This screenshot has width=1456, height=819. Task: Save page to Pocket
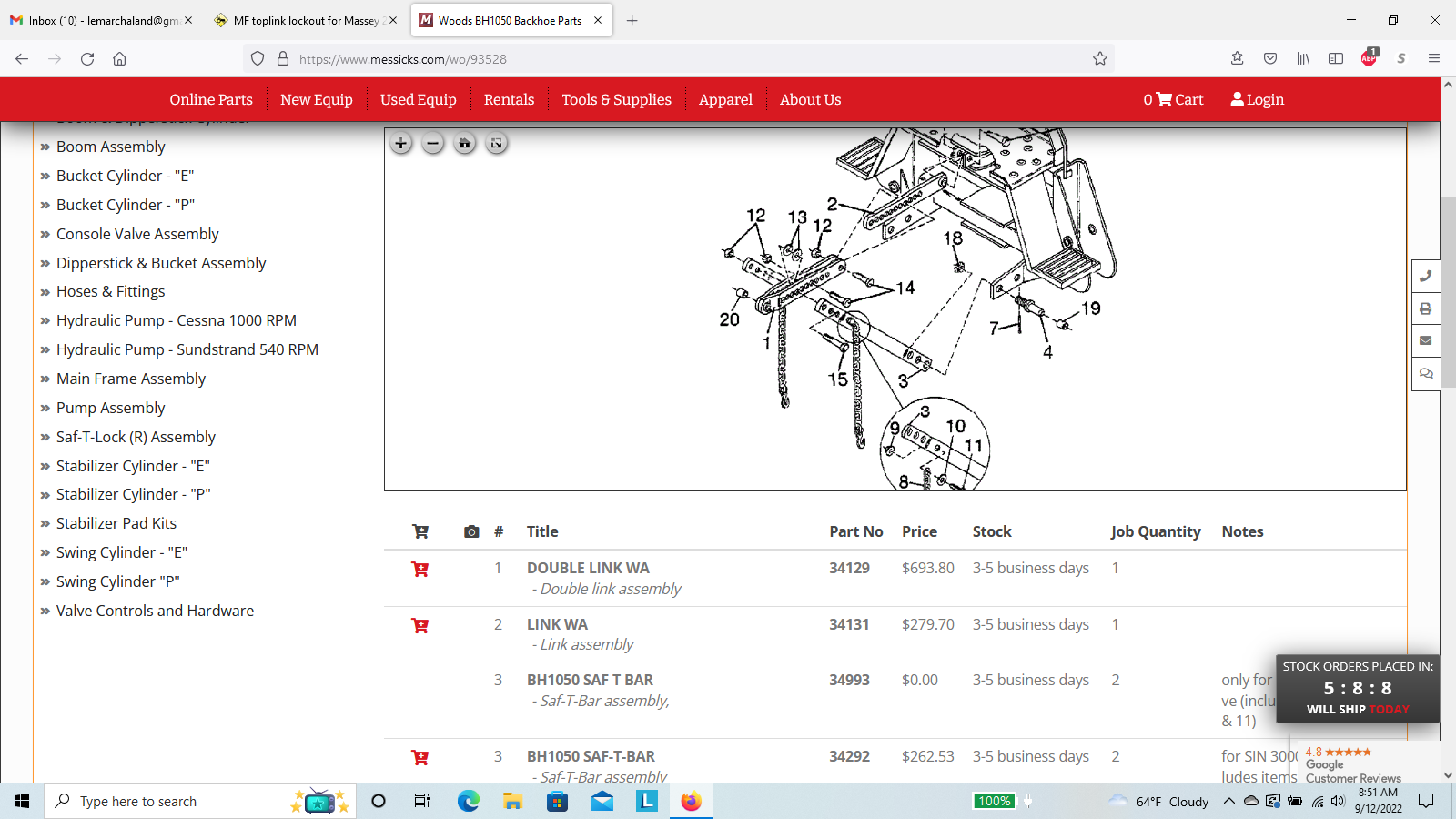(1270, 58)
